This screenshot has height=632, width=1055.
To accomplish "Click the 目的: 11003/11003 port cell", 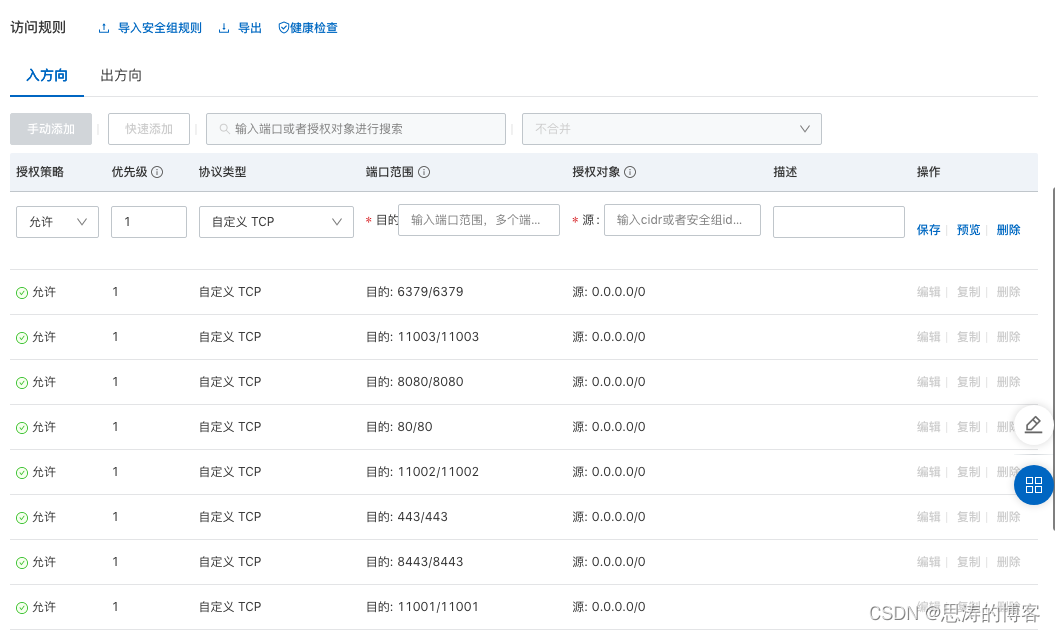I will (x=423, y=337).
